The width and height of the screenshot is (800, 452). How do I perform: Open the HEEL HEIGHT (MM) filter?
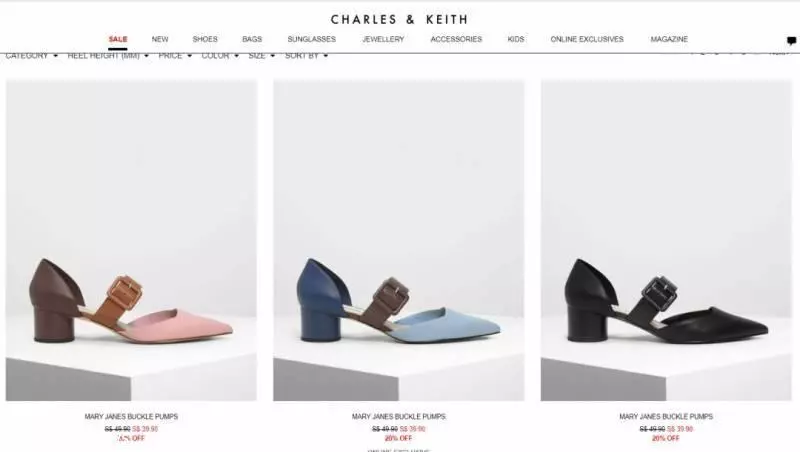[x=108, y=56]
